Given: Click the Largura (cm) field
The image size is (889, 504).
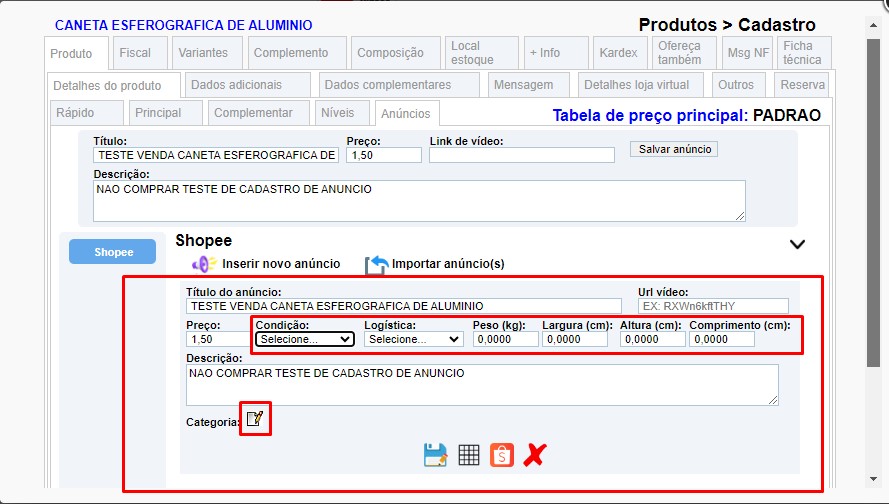Looking at the screenshot, I should click(x=575, y=339).
